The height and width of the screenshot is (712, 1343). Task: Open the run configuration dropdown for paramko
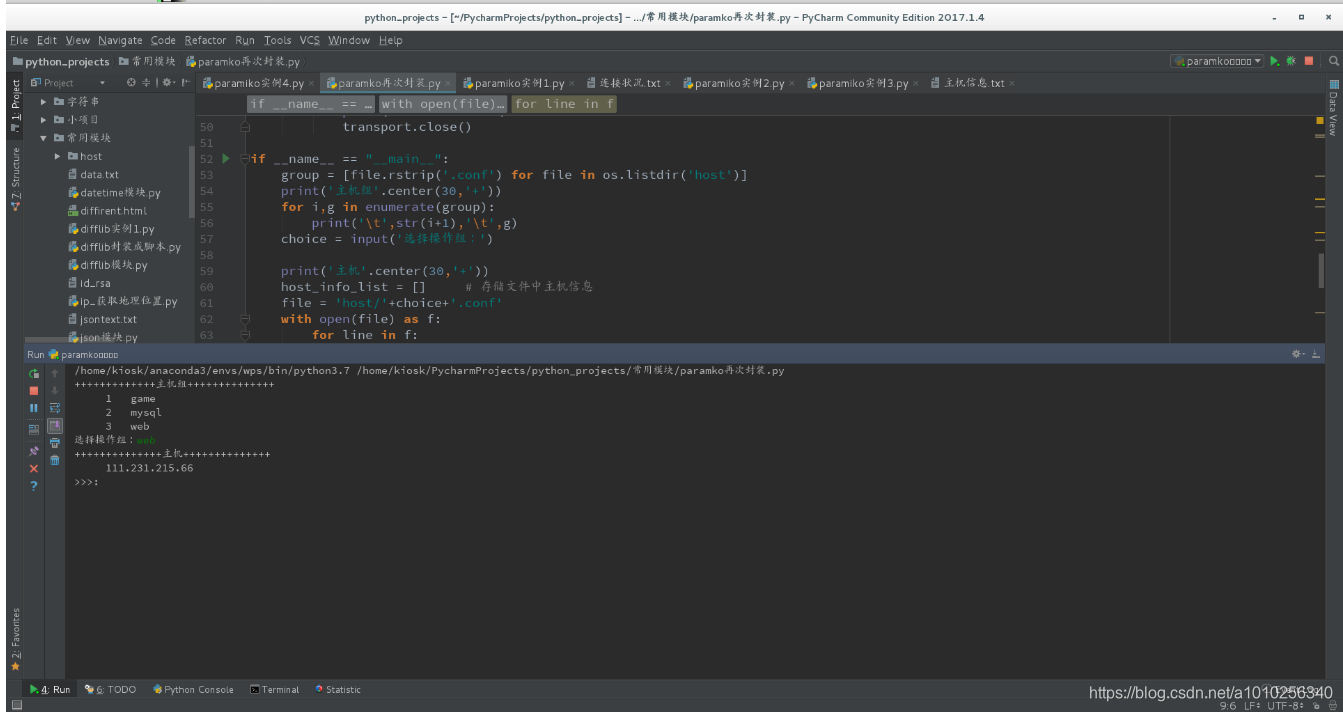[x=1258, y=61]
